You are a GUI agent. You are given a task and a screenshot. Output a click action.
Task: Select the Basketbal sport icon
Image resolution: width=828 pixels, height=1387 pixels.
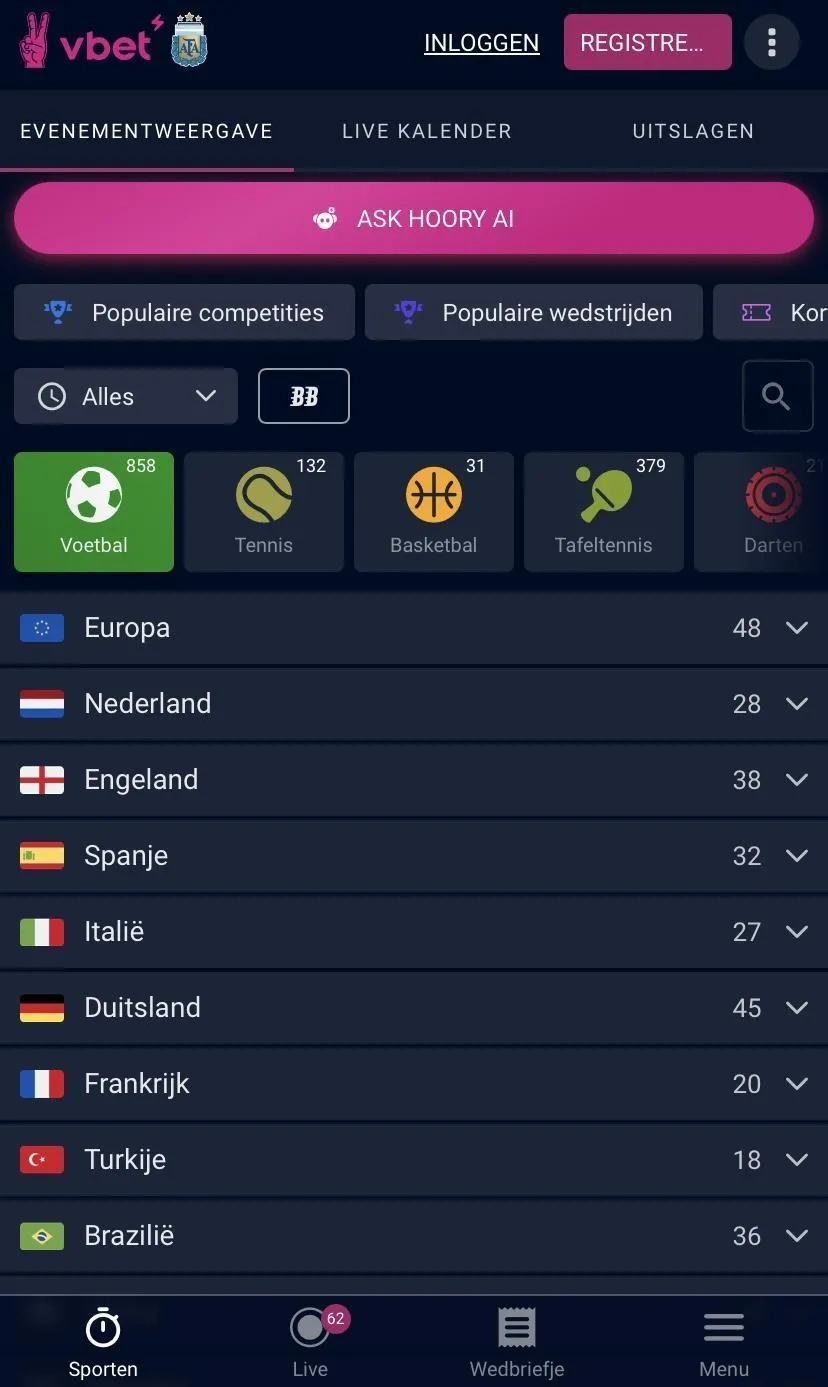[434, 512]
